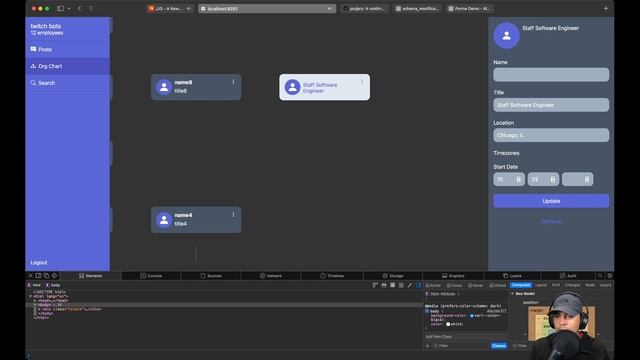
Task: Toggle the Visited pseudo-class checkbox
Action: 491,285
